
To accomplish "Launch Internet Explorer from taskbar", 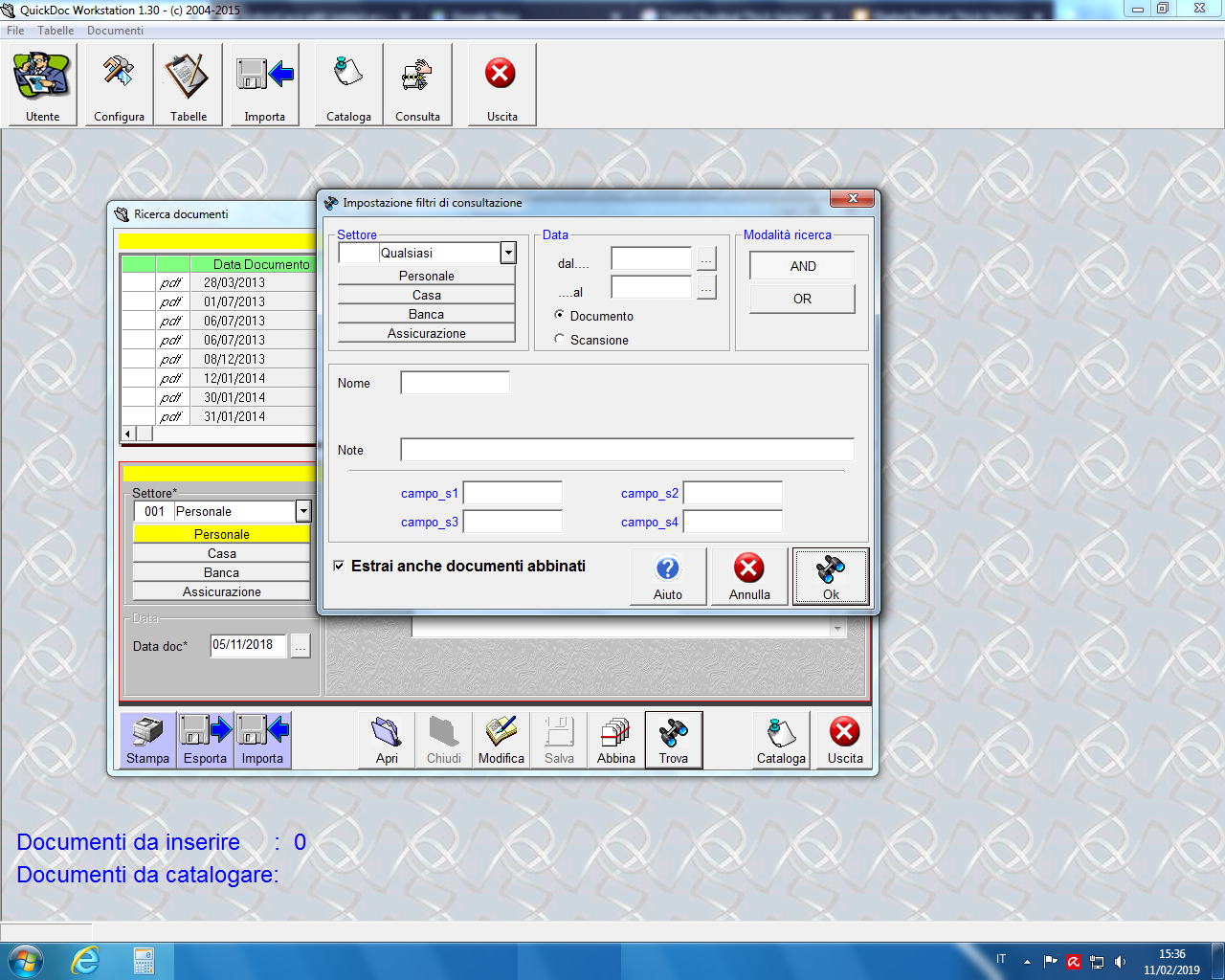I will click(x=85, y=961).
